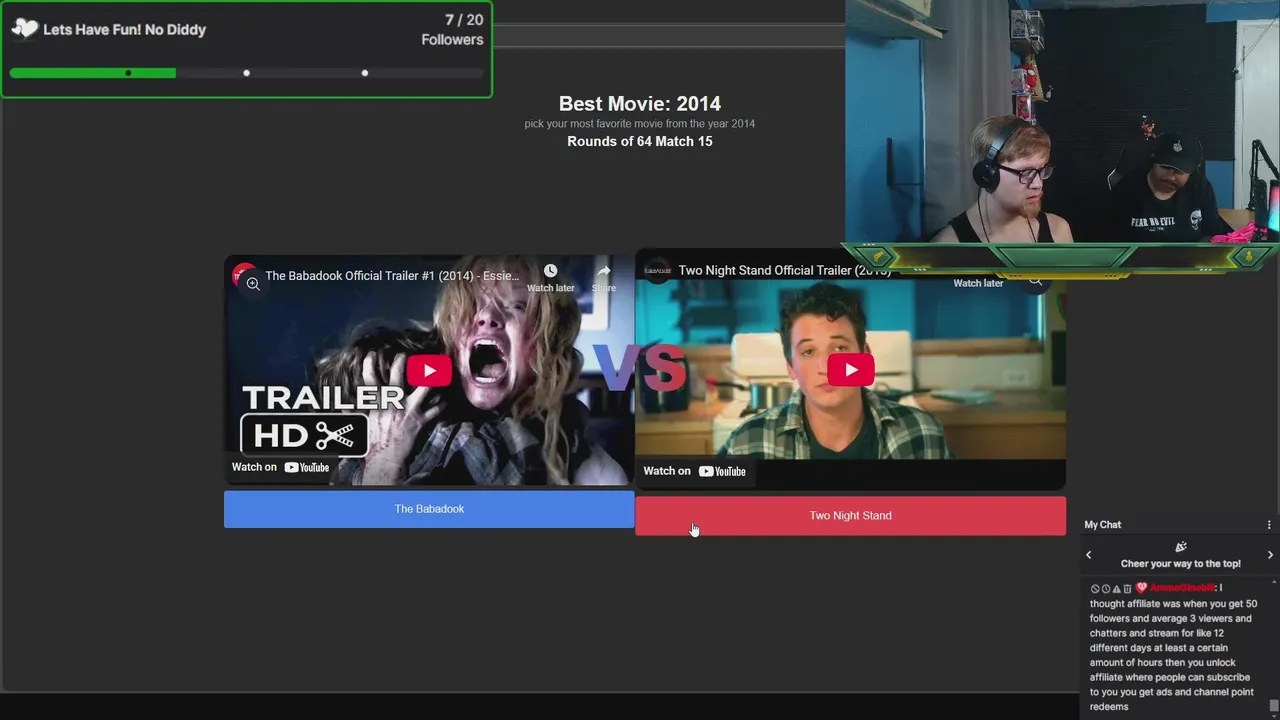Image resolution: width=1280 pixels, height=720 pixels.
Task: Play The Babadook trailer video
Action: (x=429, y=371)
